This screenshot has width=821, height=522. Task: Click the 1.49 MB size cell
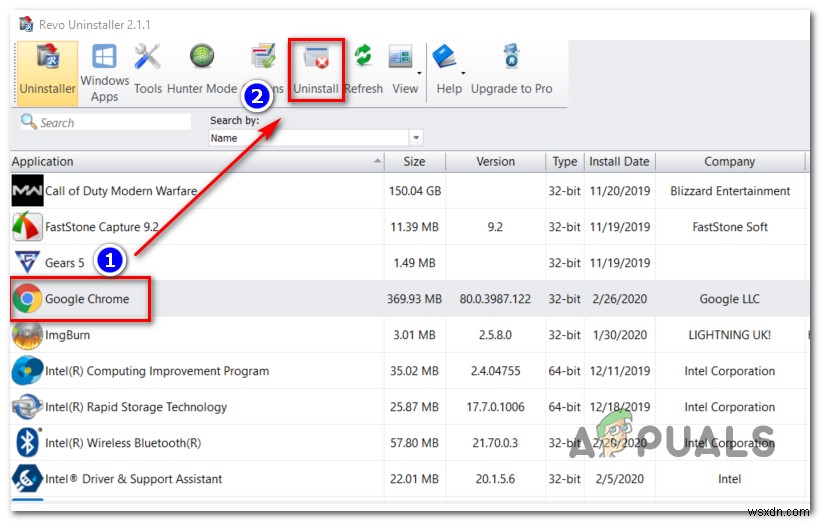click(x=414, y=263)
